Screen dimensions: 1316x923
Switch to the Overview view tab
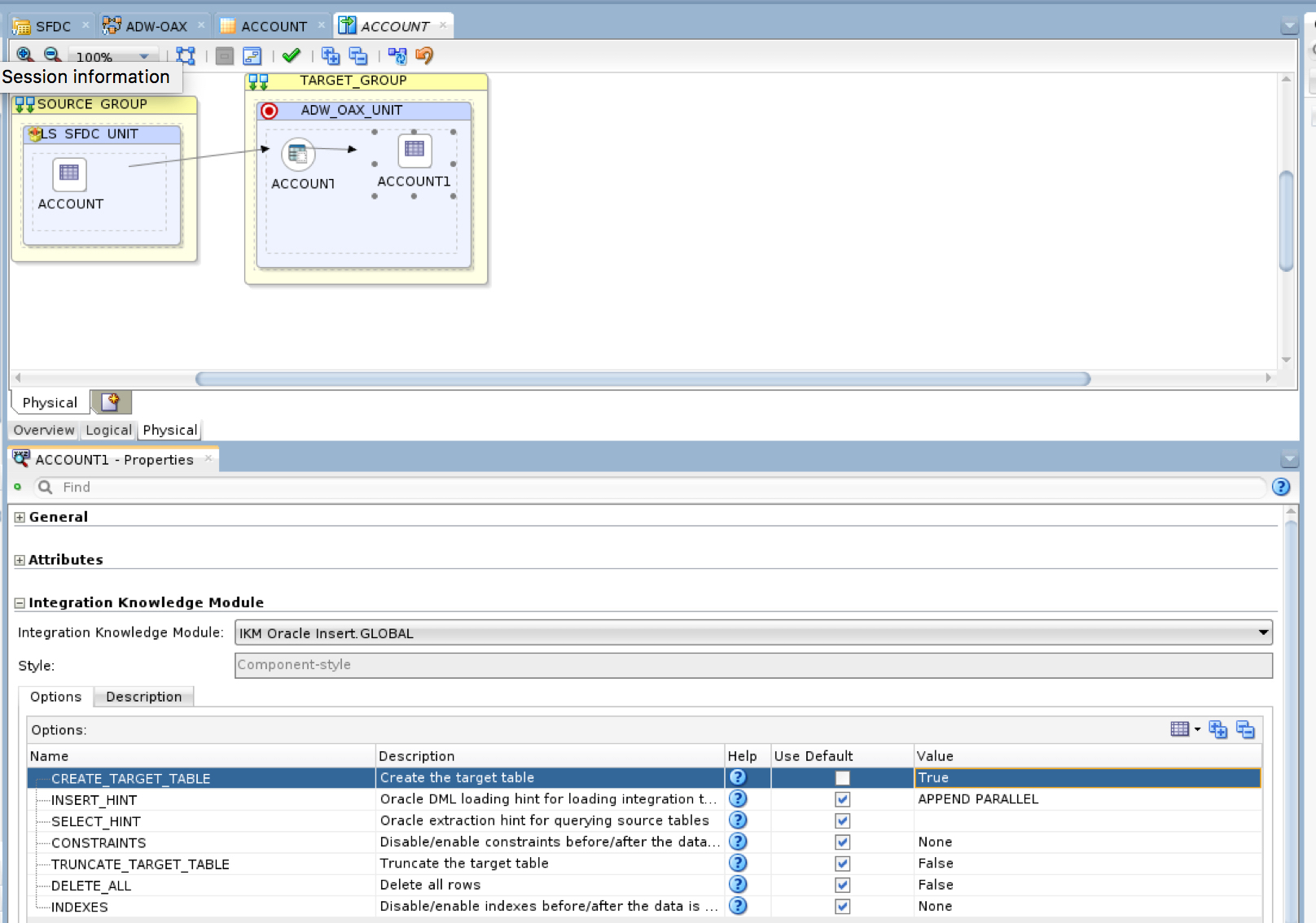pyautogui.click(x=44, y=430)
